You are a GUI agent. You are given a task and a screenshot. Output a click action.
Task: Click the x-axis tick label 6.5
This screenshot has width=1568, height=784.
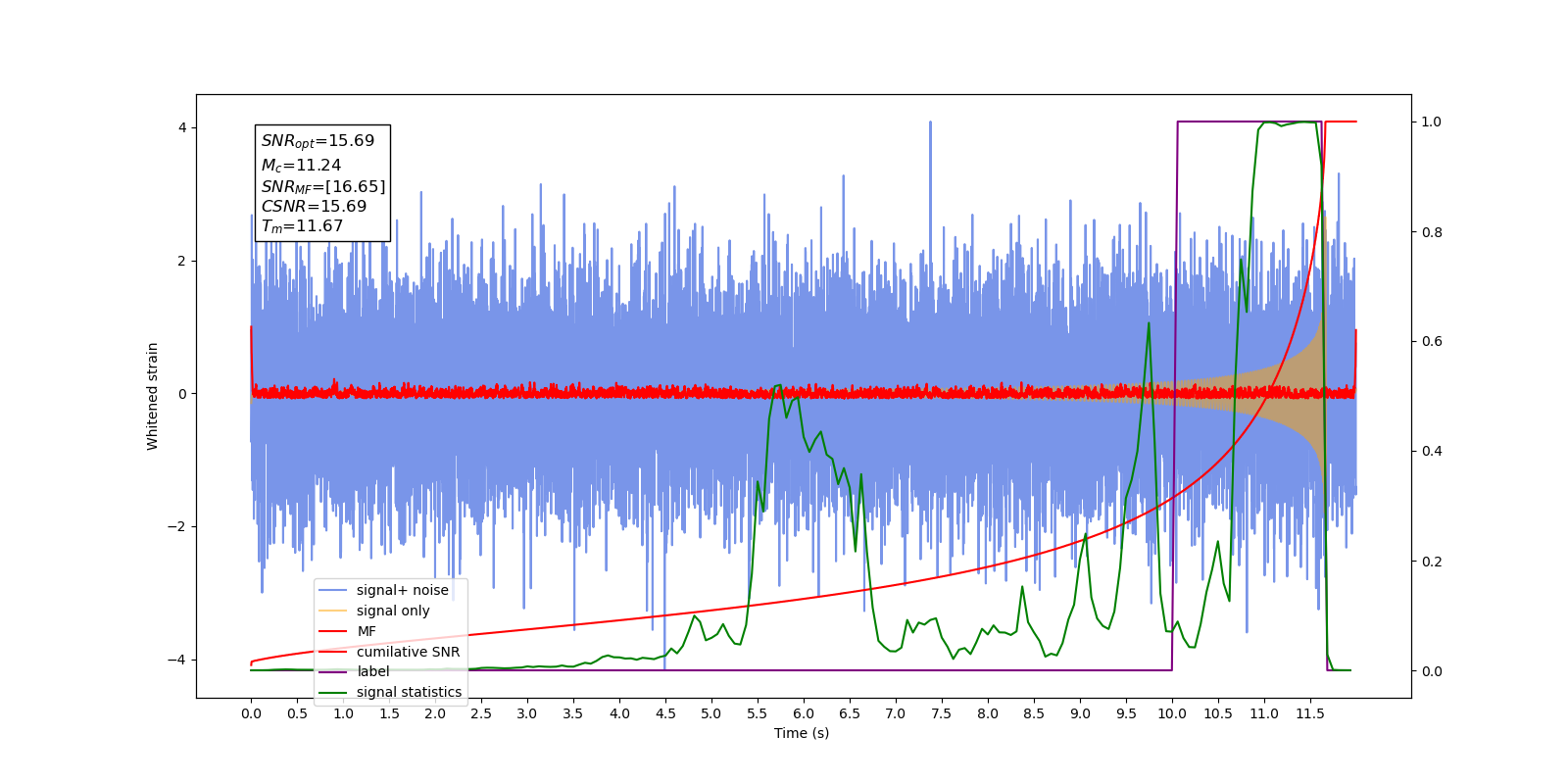click(x=850, y=713)
